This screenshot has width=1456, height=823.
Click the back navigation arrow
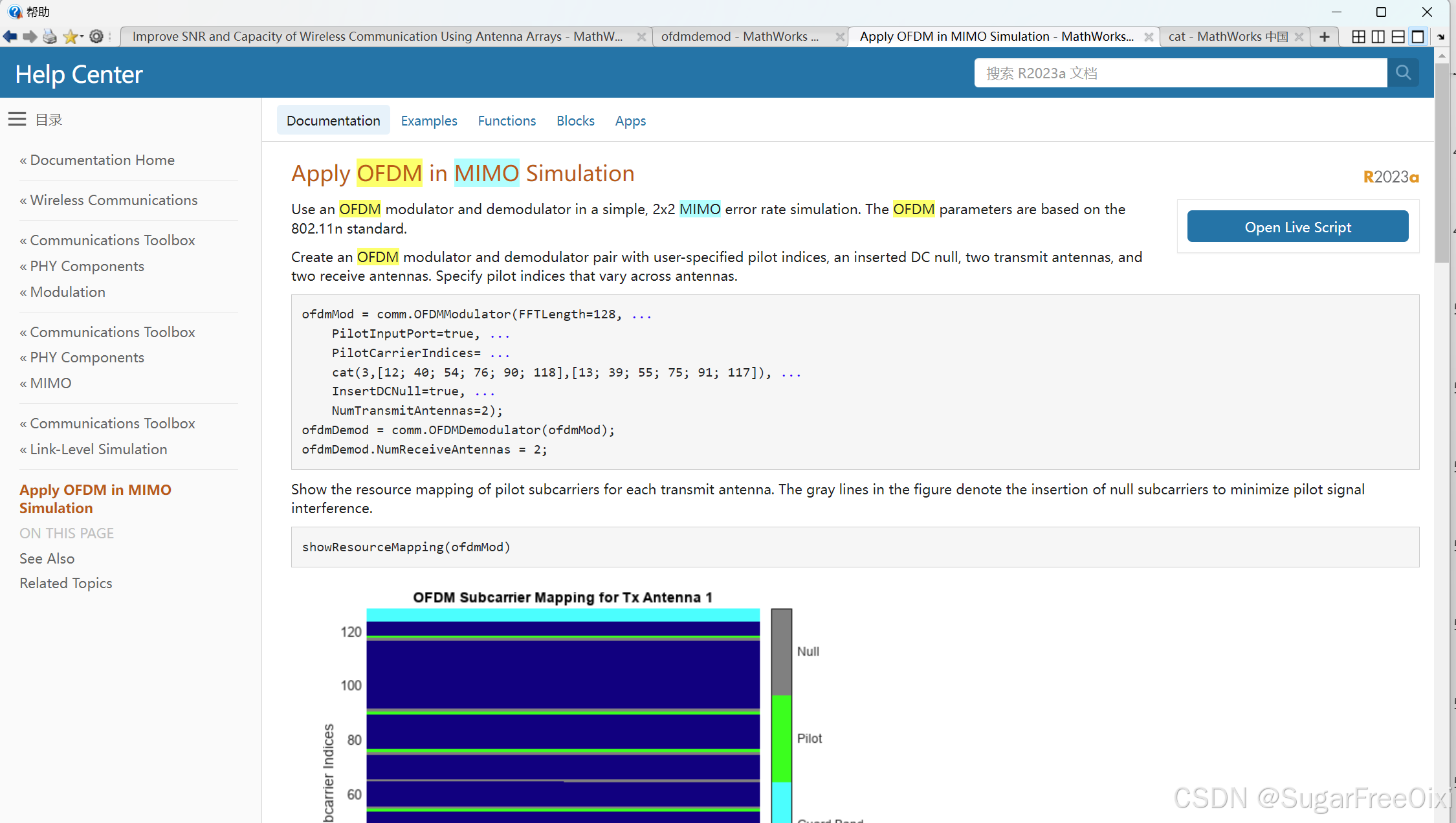[x=10, y=37]
